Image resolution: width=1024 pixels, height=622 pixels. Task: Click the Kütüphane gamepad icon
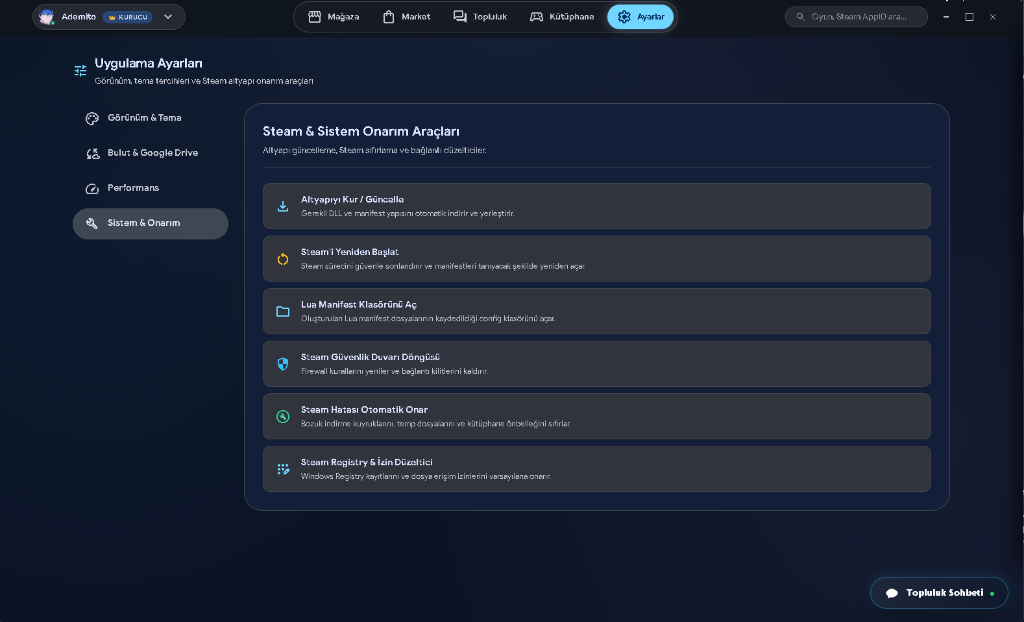(x=536, y=17)
